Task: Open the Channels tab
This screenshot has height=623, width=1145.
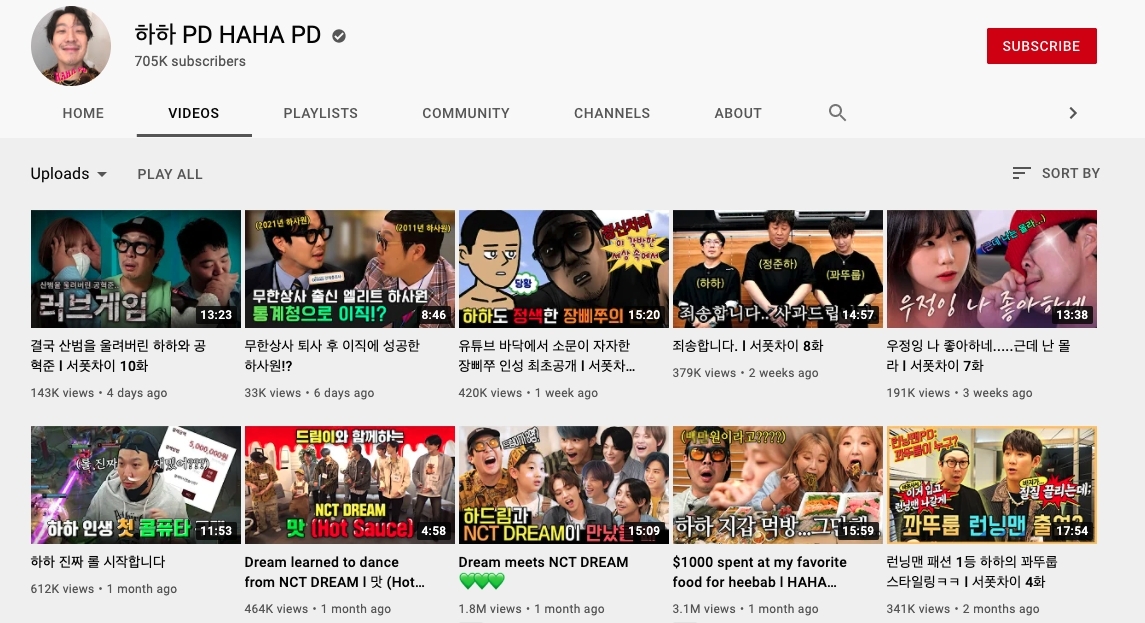Action: (x=612, y=113)
